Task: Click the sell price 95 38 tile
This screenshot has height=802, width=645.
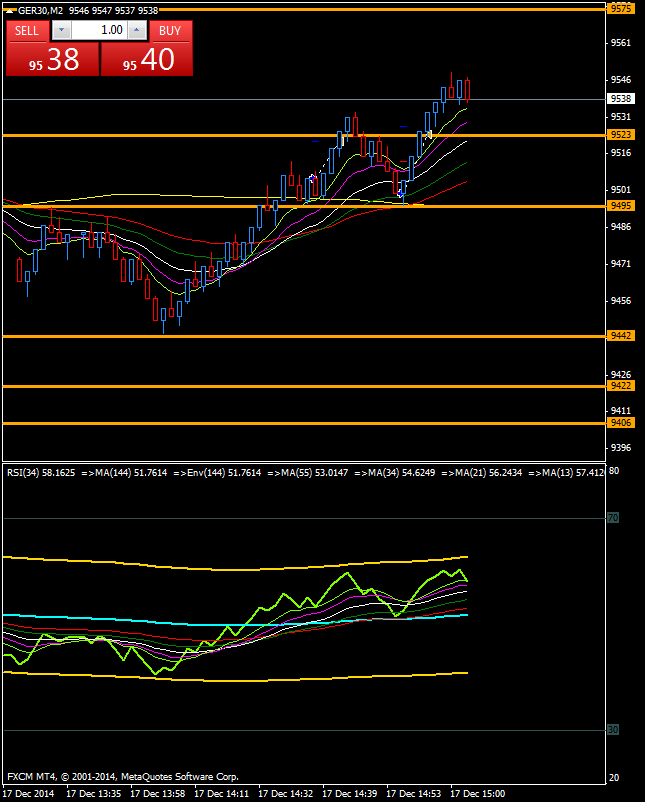Action: point(52,60)
